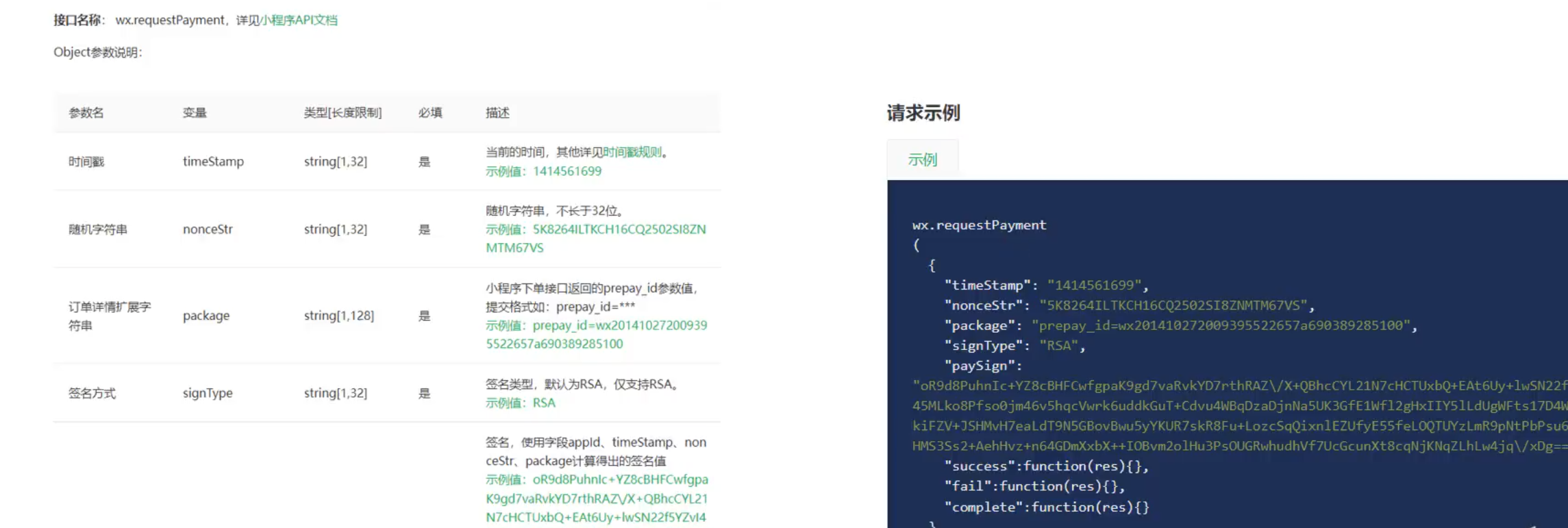Click the package variable cell

206,316
